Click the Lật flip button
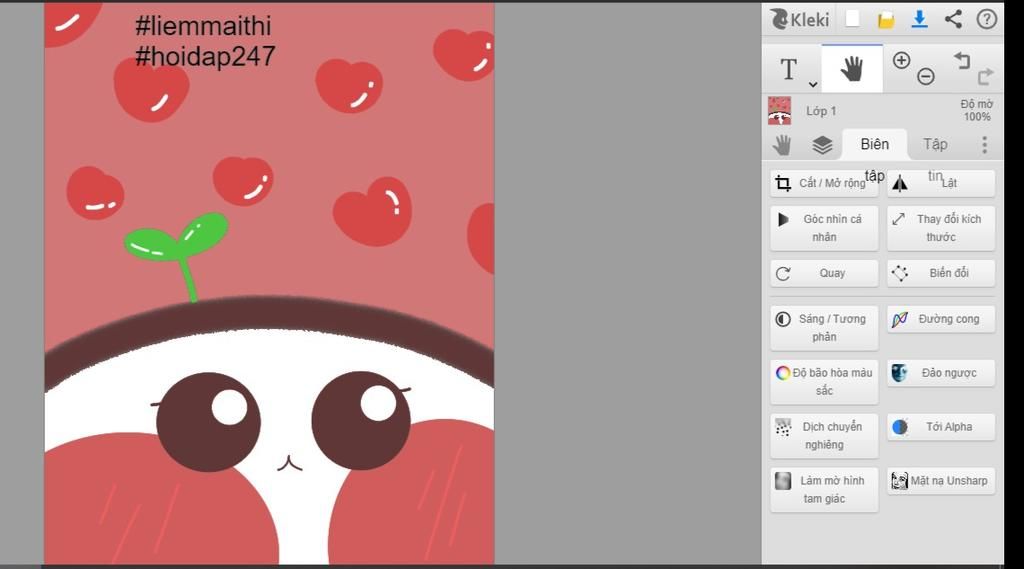 940,183
